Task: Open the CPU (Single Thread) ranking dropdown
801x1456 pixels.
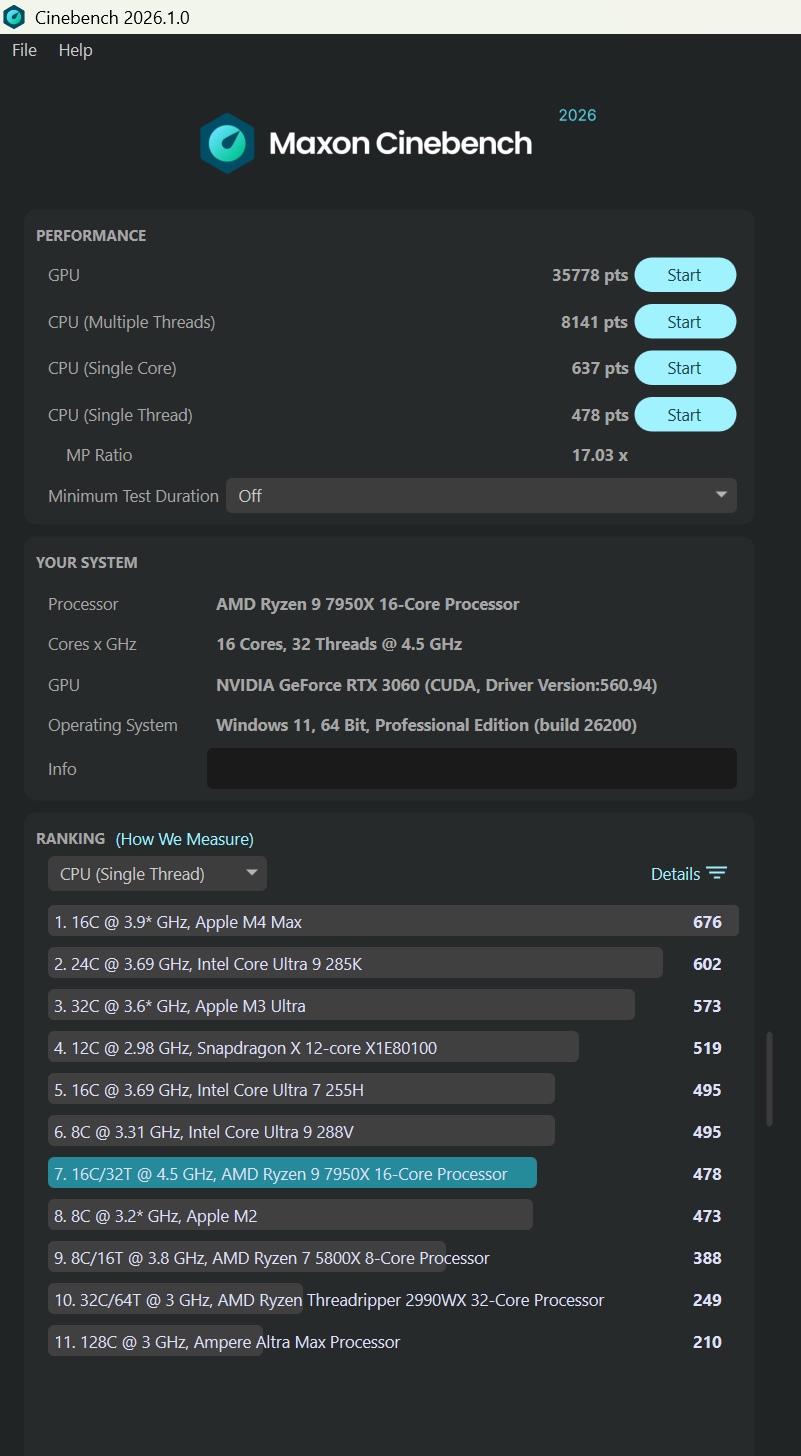Action: click(157, 874)
